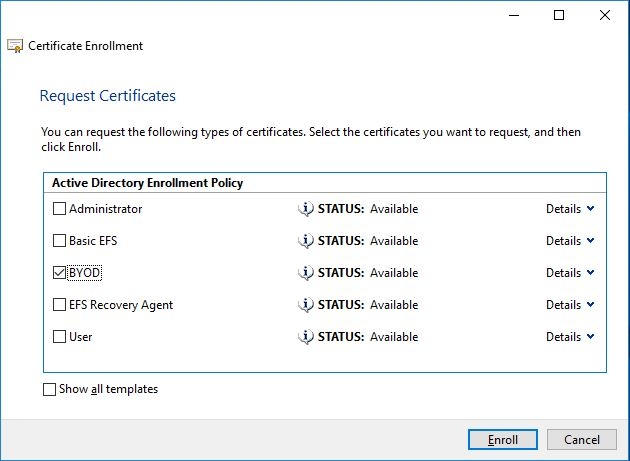Click the User template status info icon

click(x=306, y=337)
